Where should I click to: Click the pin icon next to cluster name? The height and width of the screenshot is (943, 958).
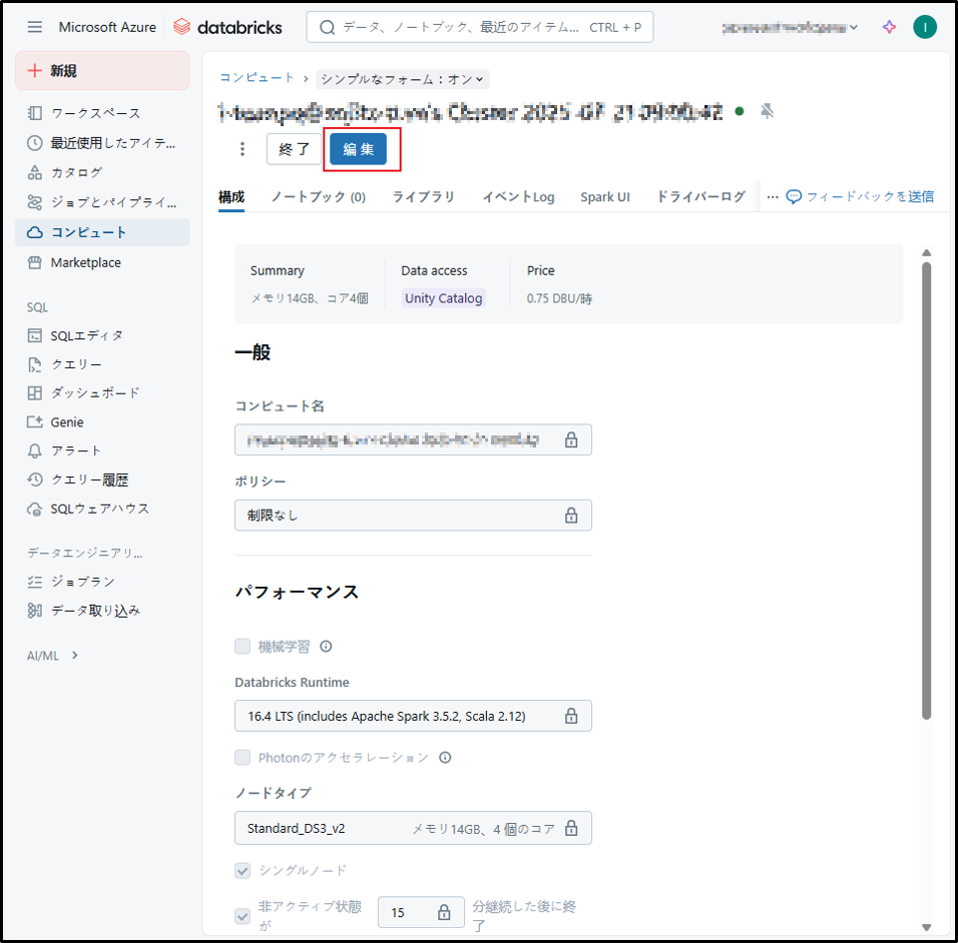coord(767,111)
